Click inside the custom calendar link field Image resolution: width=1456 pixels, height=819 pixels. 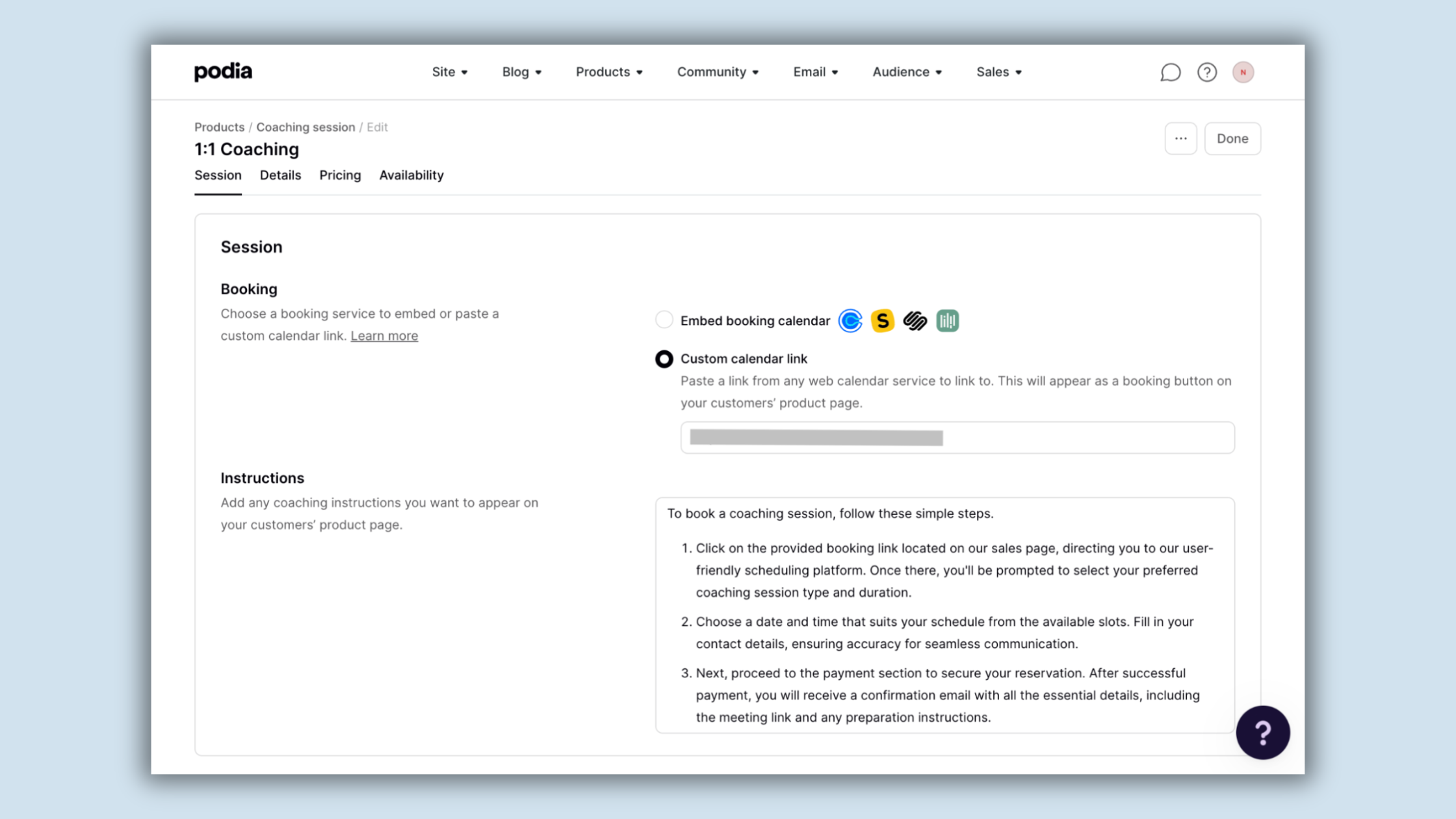coord(957,437)
